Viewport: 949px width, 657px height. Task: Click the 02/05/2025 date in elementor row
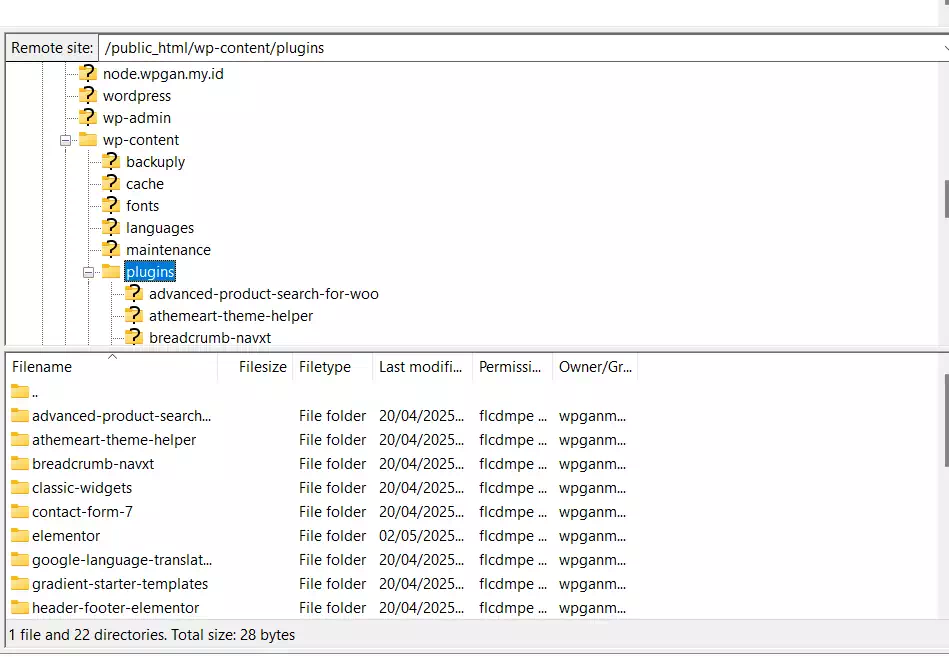(421, 536)
